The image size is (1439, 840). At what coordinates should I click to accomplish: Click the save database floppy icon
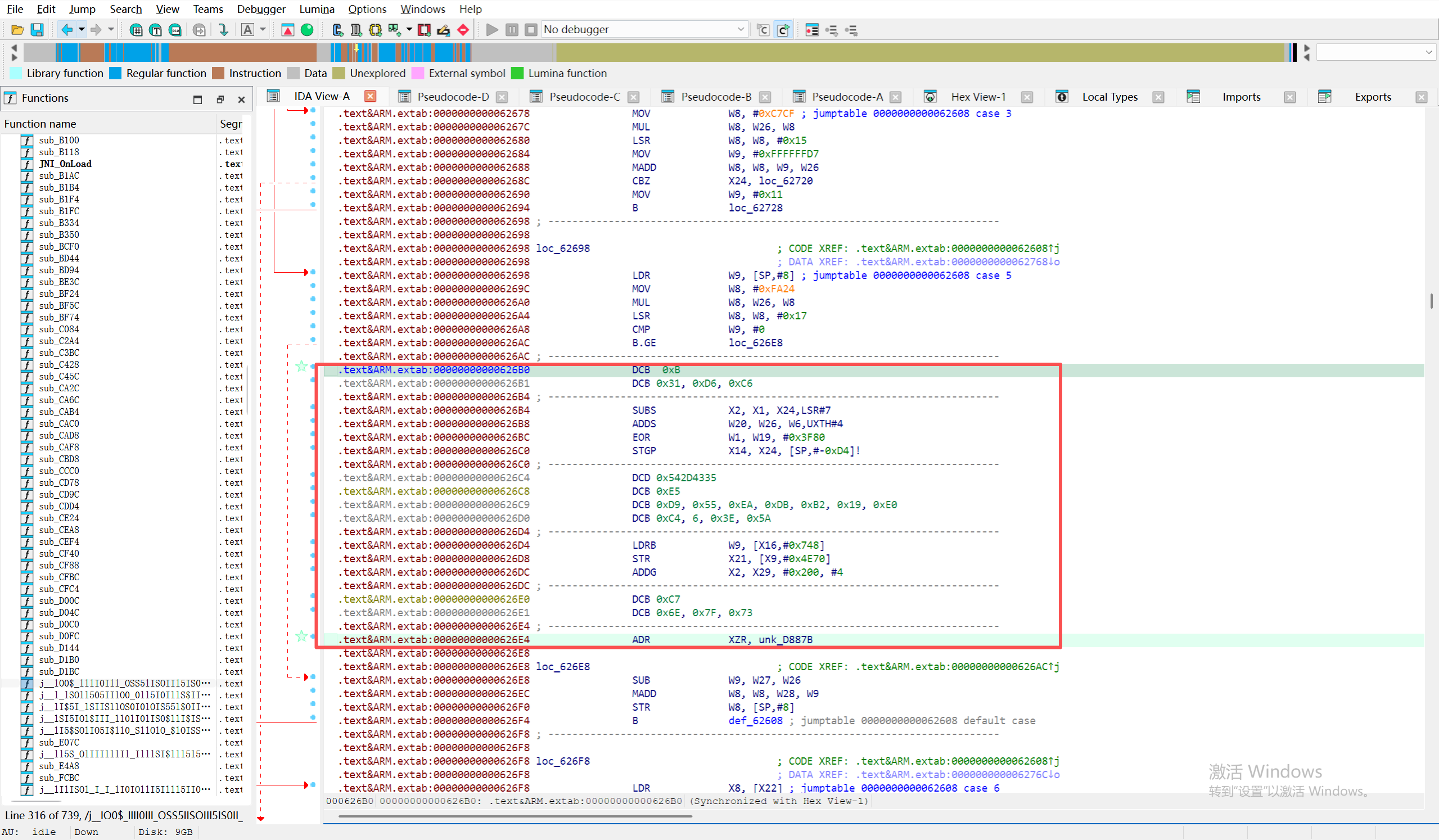coord(37,30)
